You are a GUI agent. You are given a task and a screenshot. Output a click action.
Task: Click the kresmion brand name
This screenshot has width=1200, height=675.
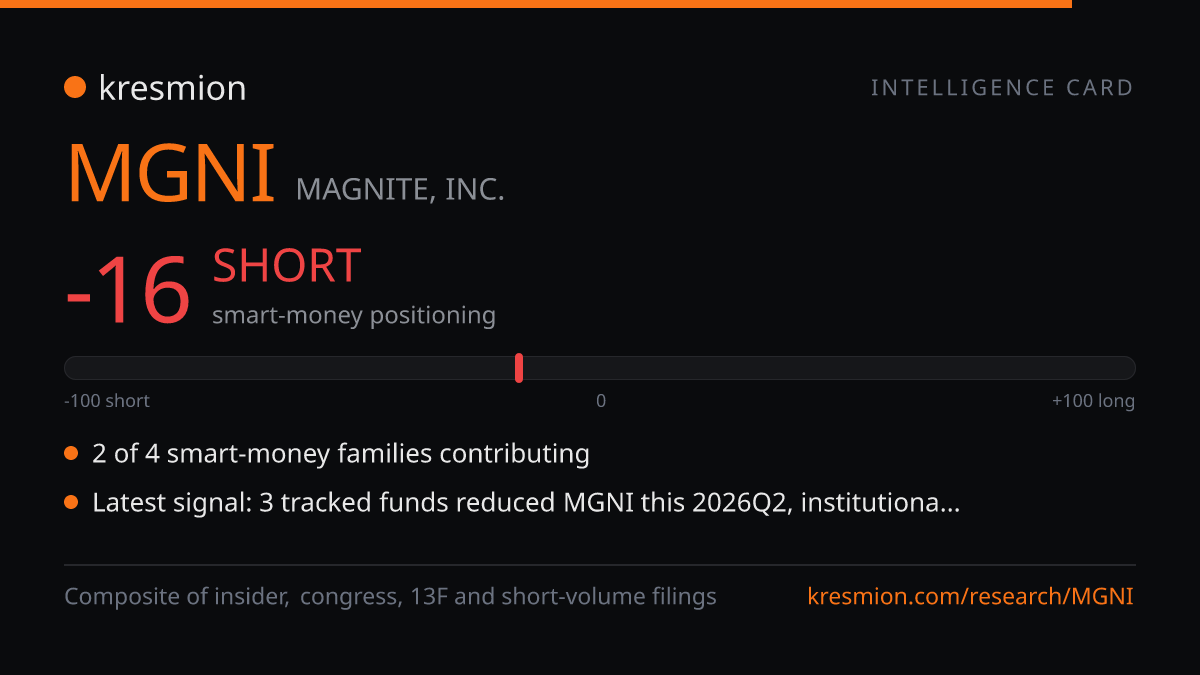click(x=172, y=88)
